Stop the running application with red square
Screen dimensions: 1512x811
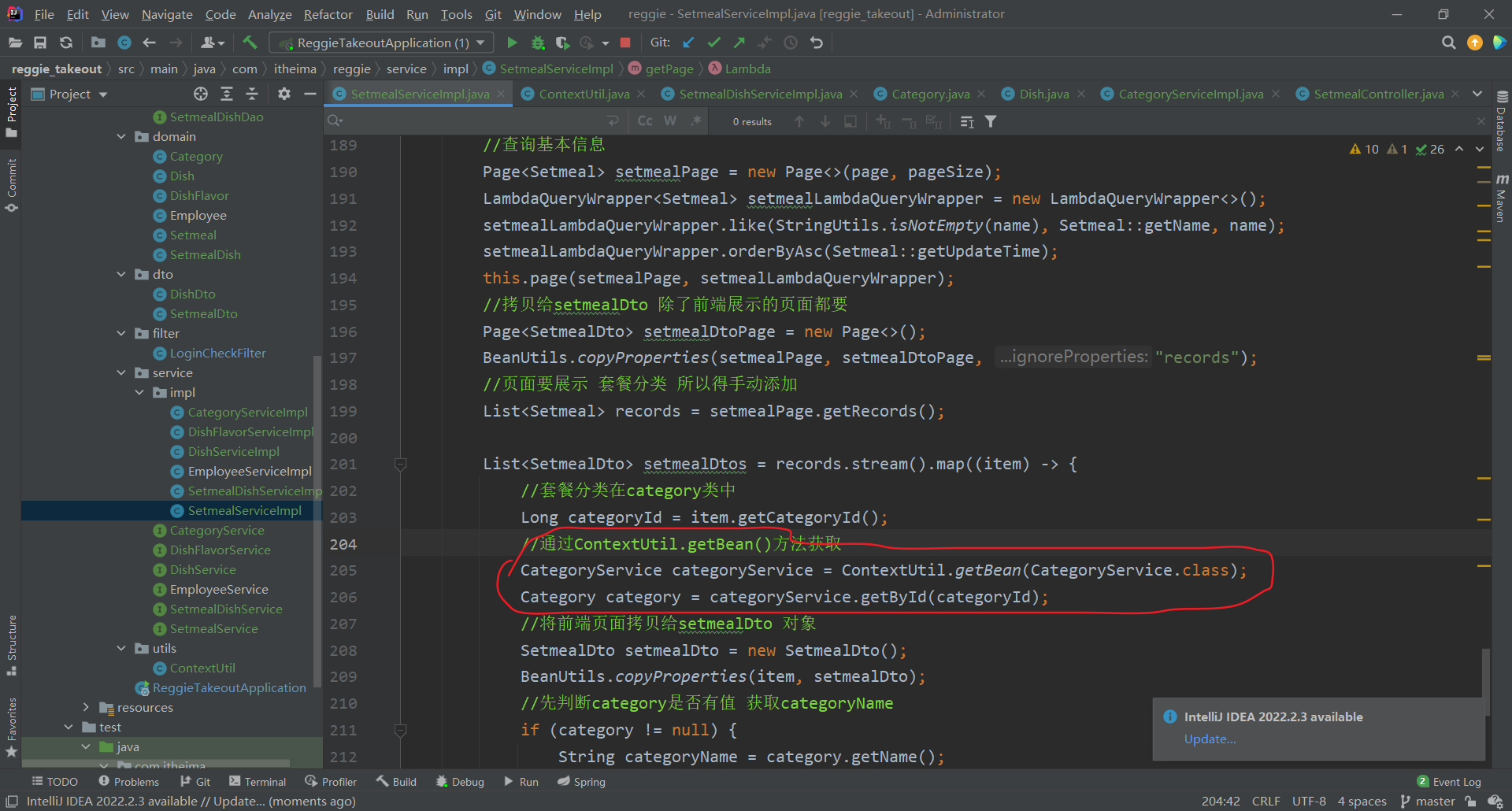pyautogui.click(x=625, y=43)
